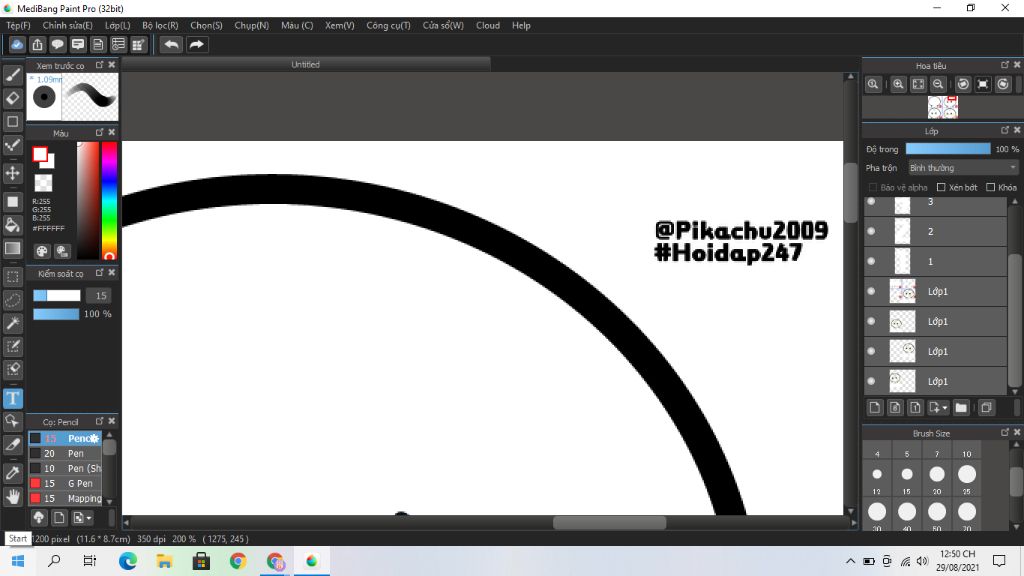Switch to the Untitled document tab
Screen dimensions: 1024x576
pos(306,65)
